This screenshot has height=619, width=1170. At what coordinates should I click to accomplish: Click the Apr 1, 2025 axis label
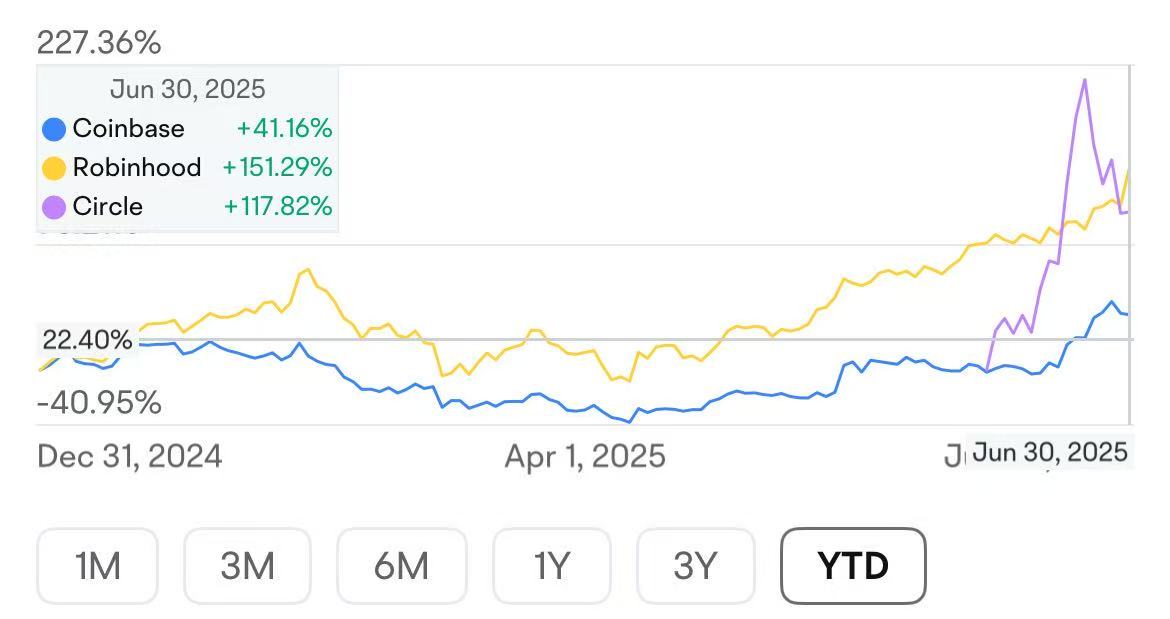coord(585,457)
